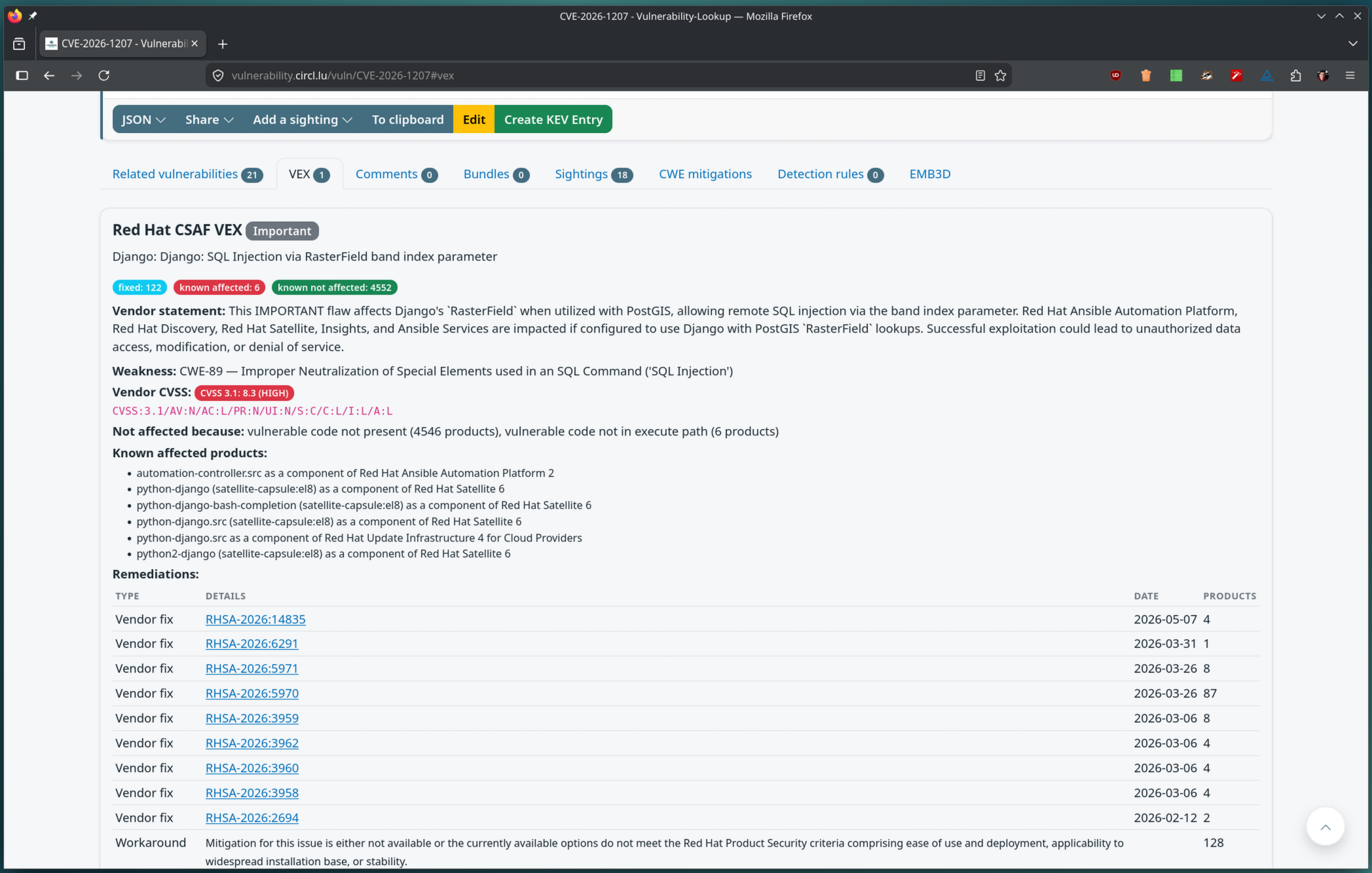The image size is (1372, 873).
Task: Click the To clipboard button
Action: tap(407, 119)
